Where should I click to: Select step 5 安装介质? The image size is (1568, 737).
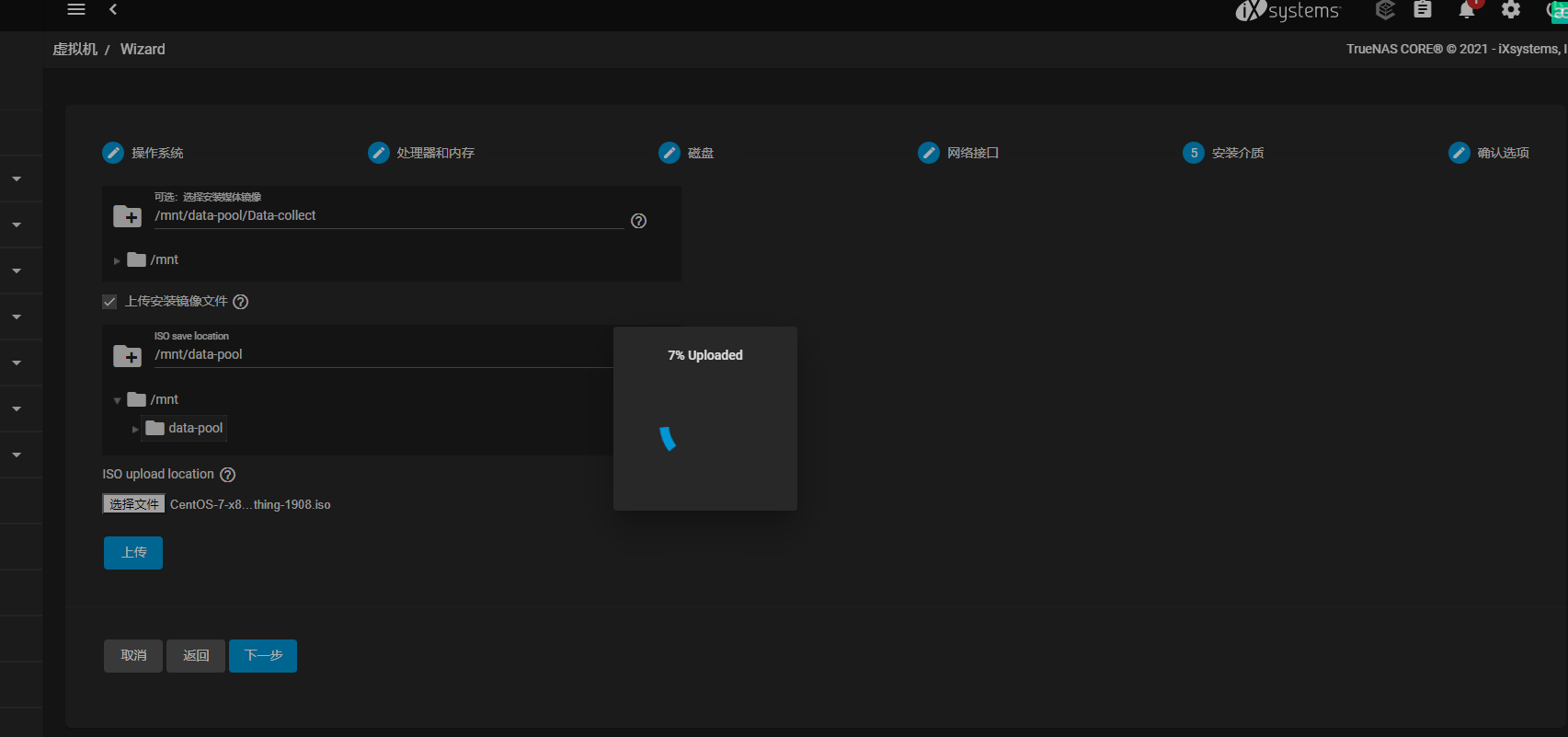coord(1223,153)
